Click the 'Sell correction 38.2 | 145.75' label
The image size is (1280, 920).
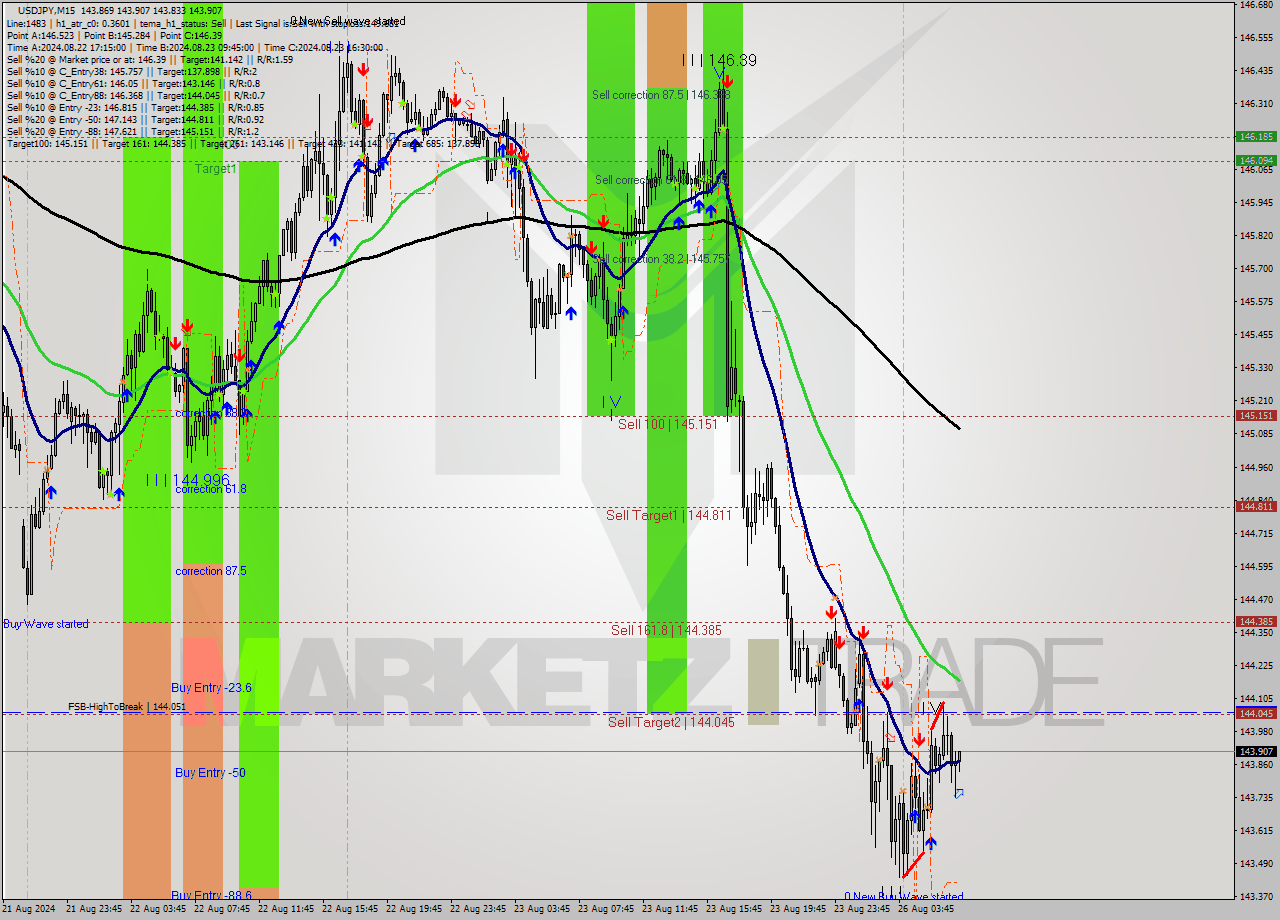click(x=662, y=259)
